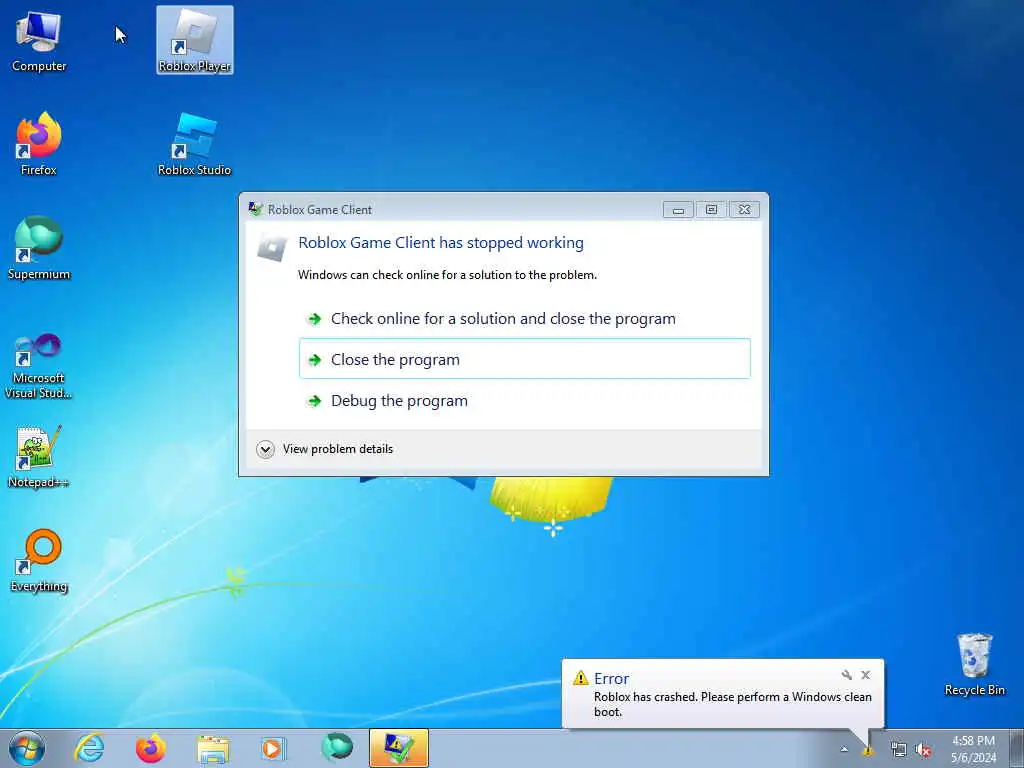Show hidden system tray icons
This screenshot has height=768, width=1024.
coord(844,749)
